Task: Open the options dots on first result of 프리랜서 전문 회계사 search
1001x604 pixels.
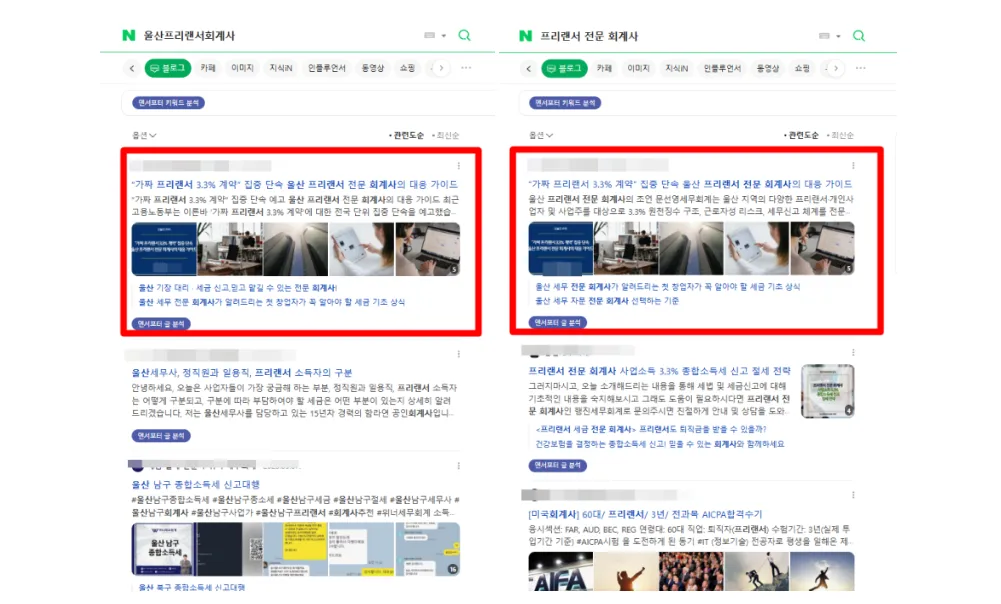Action: [x=853, y=166]
